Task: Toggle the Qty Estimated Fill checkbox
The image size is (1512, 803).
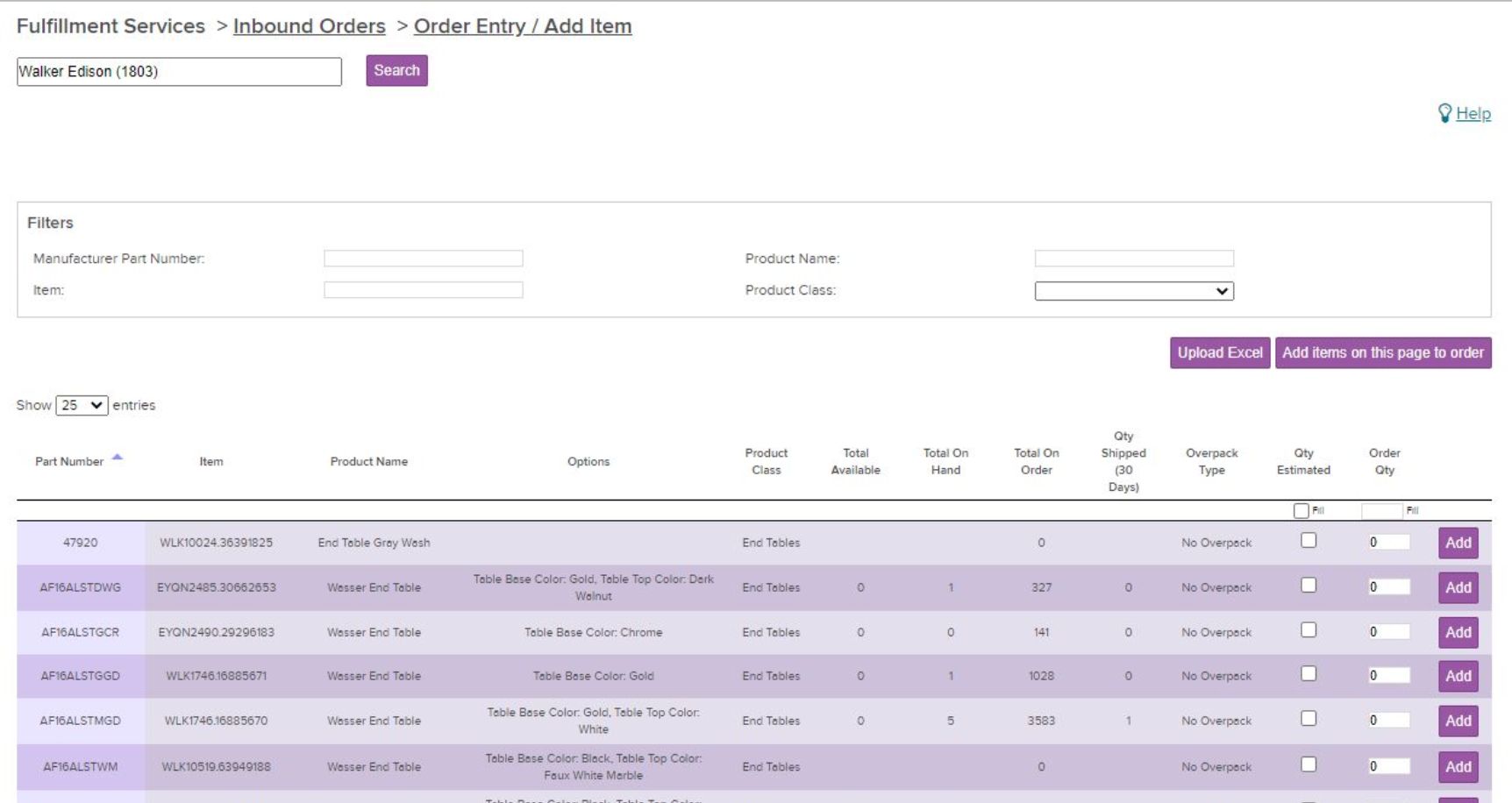Action: pos(1301,510)
